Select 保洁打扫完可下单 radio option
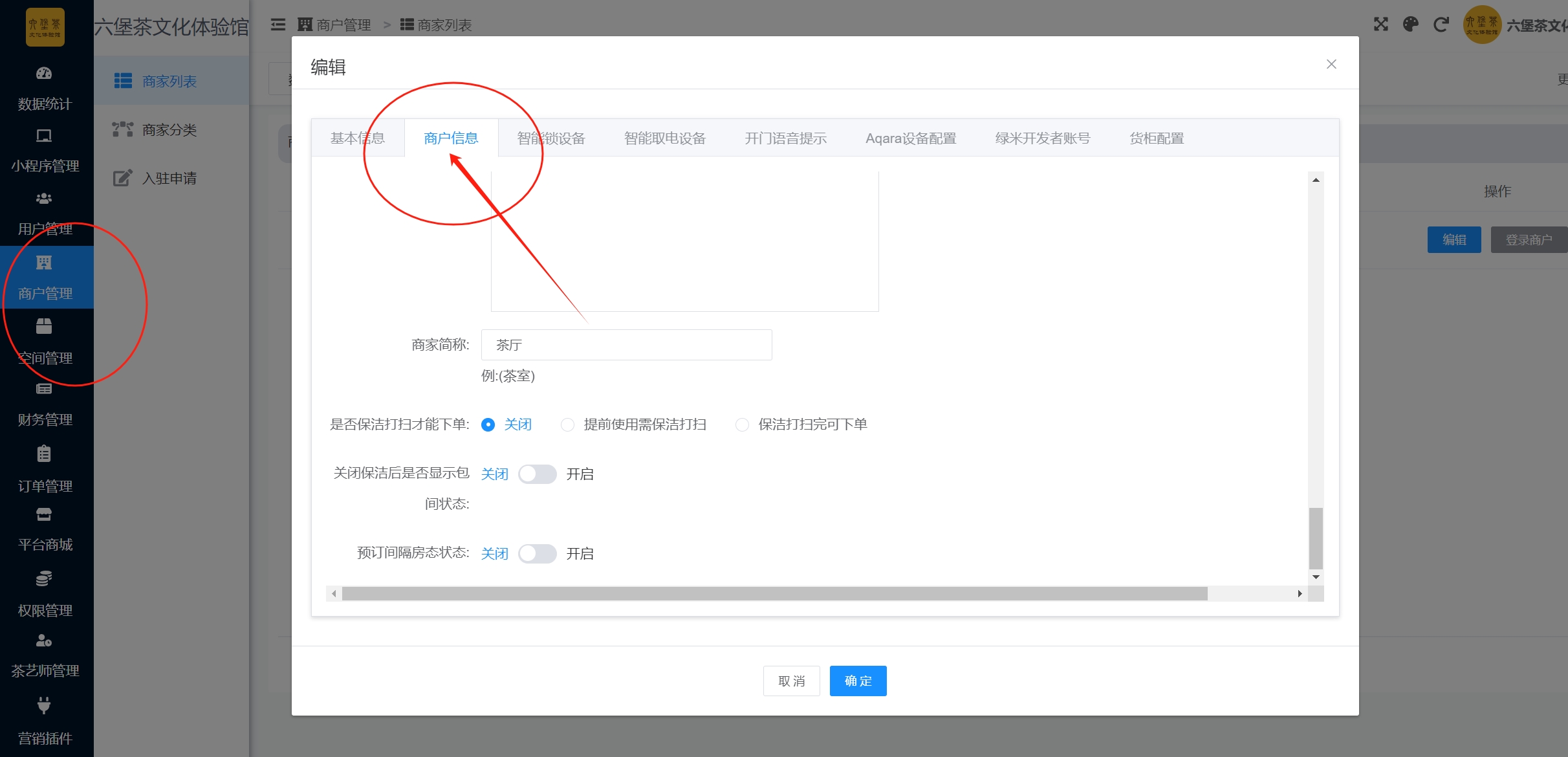The image size is (1568, 757). pyautogui.click(x=742, y=424)
